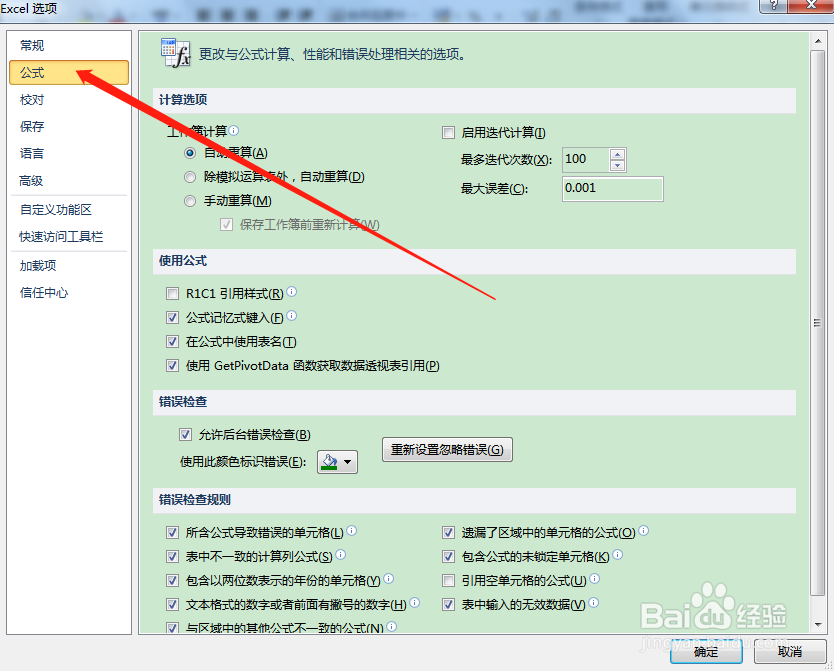Select the 手动重算 radio option
The width and height of the screenshot is (834, 671).
coord(190,200)
